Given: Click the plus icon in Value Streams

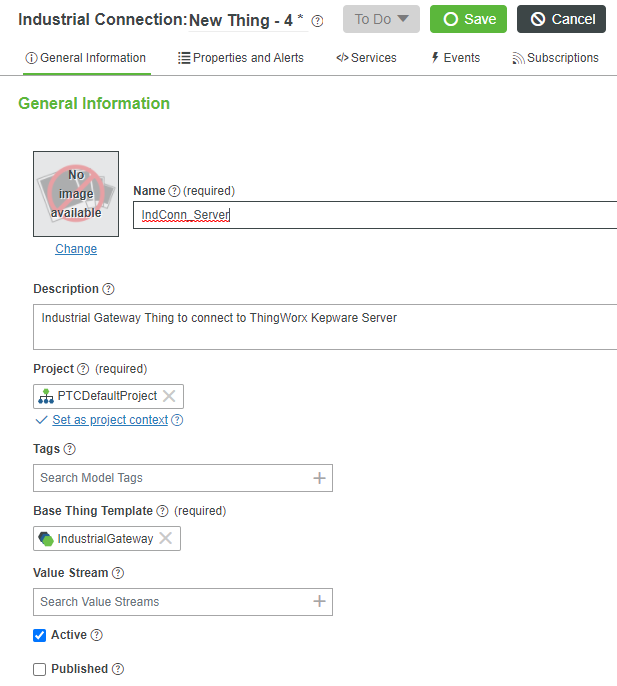Looking at the screenshot, I should [319, 601].
